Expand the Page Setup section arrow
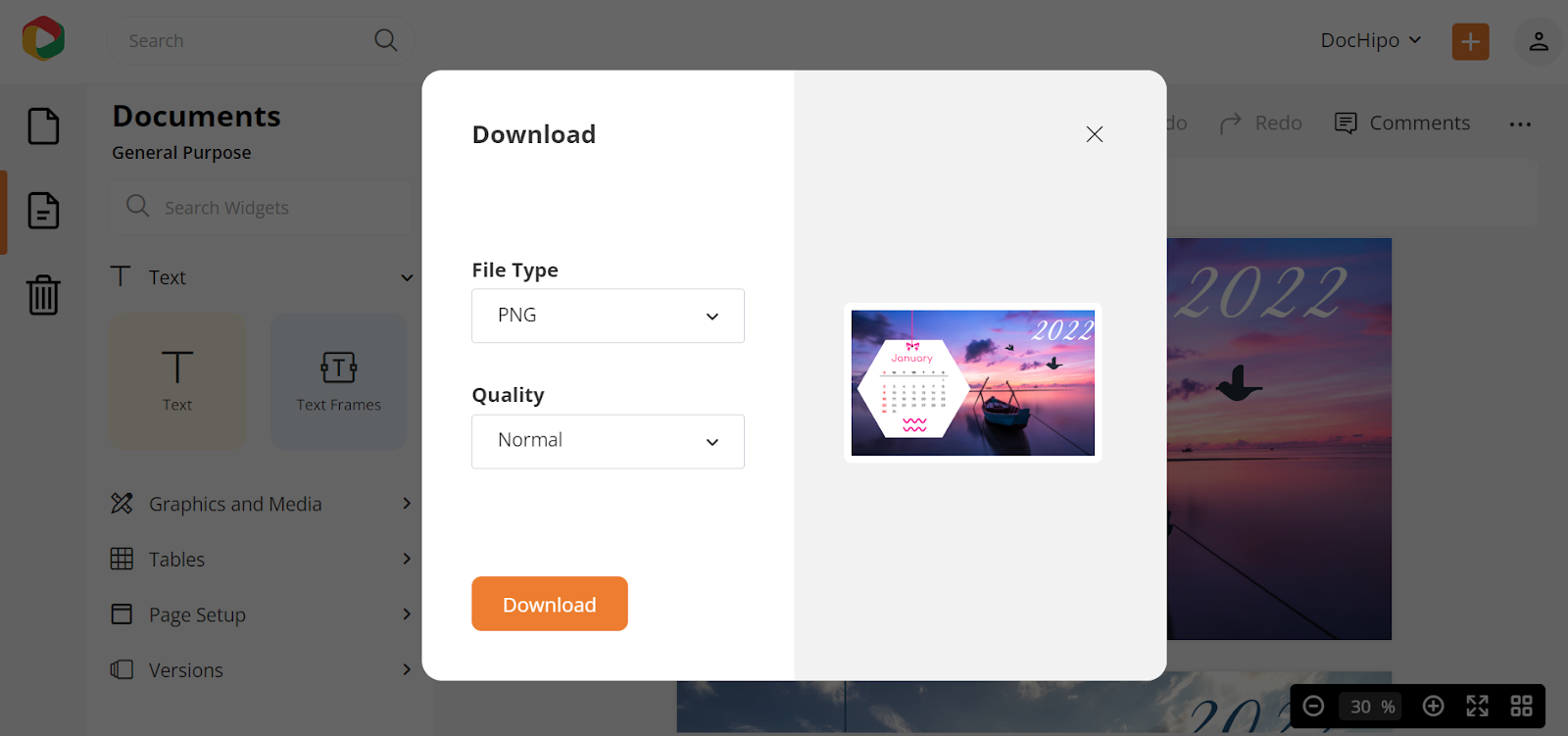The width and height of the screenshot is (1568, 736). (x=407, y=614)
